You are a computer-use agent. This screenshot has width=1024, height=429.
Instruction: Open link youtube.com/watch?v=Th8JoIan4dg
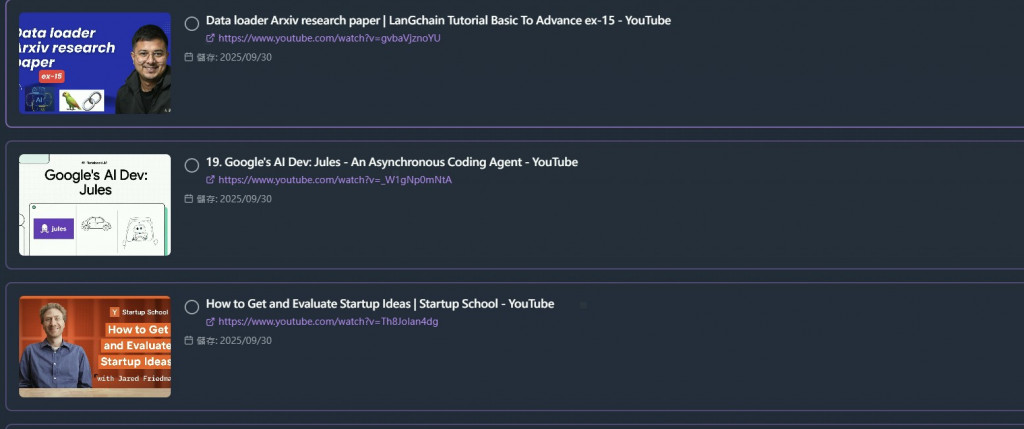[328, 322]
